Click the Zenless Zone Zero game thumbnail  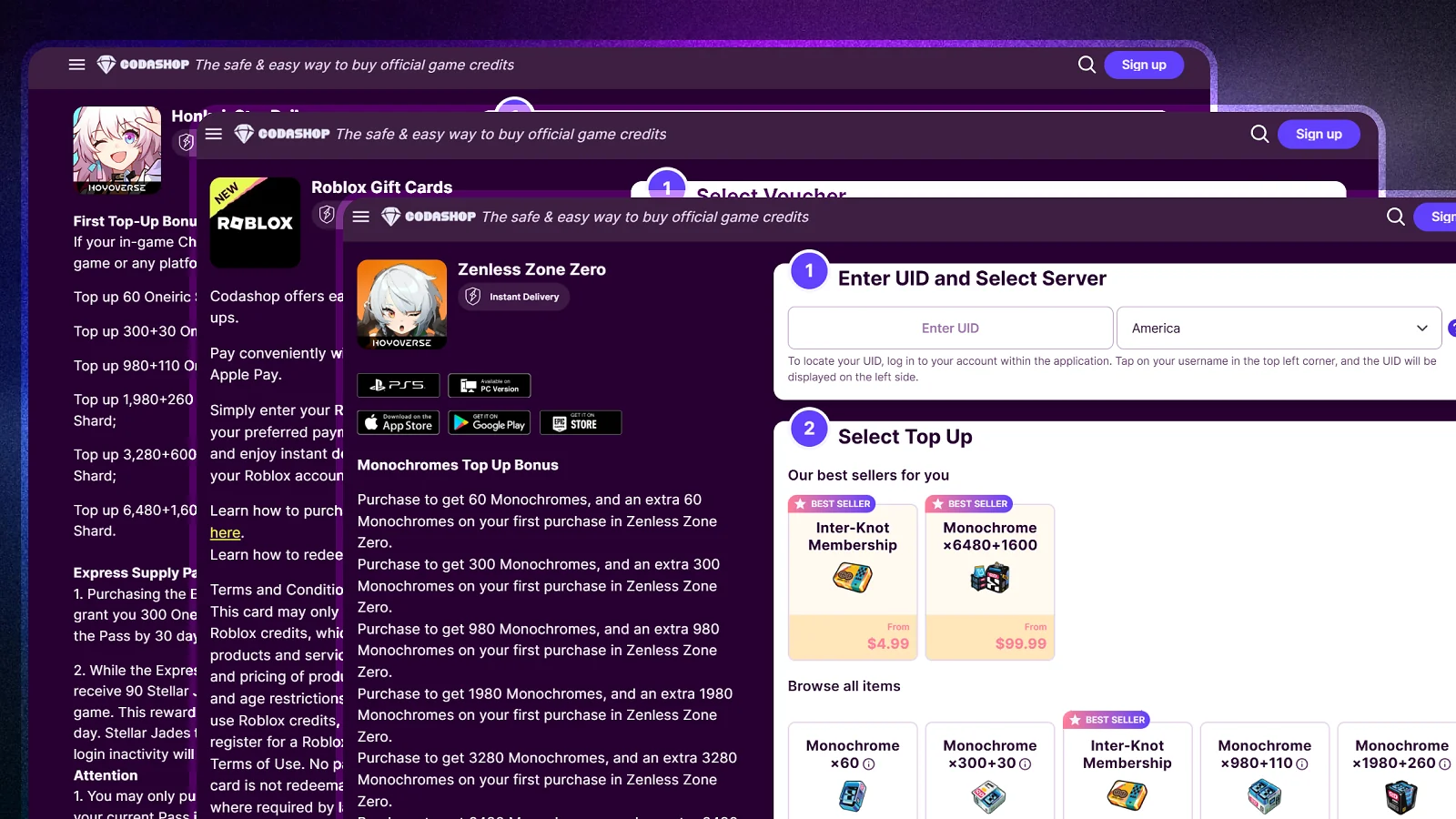(x=402, y=305)
